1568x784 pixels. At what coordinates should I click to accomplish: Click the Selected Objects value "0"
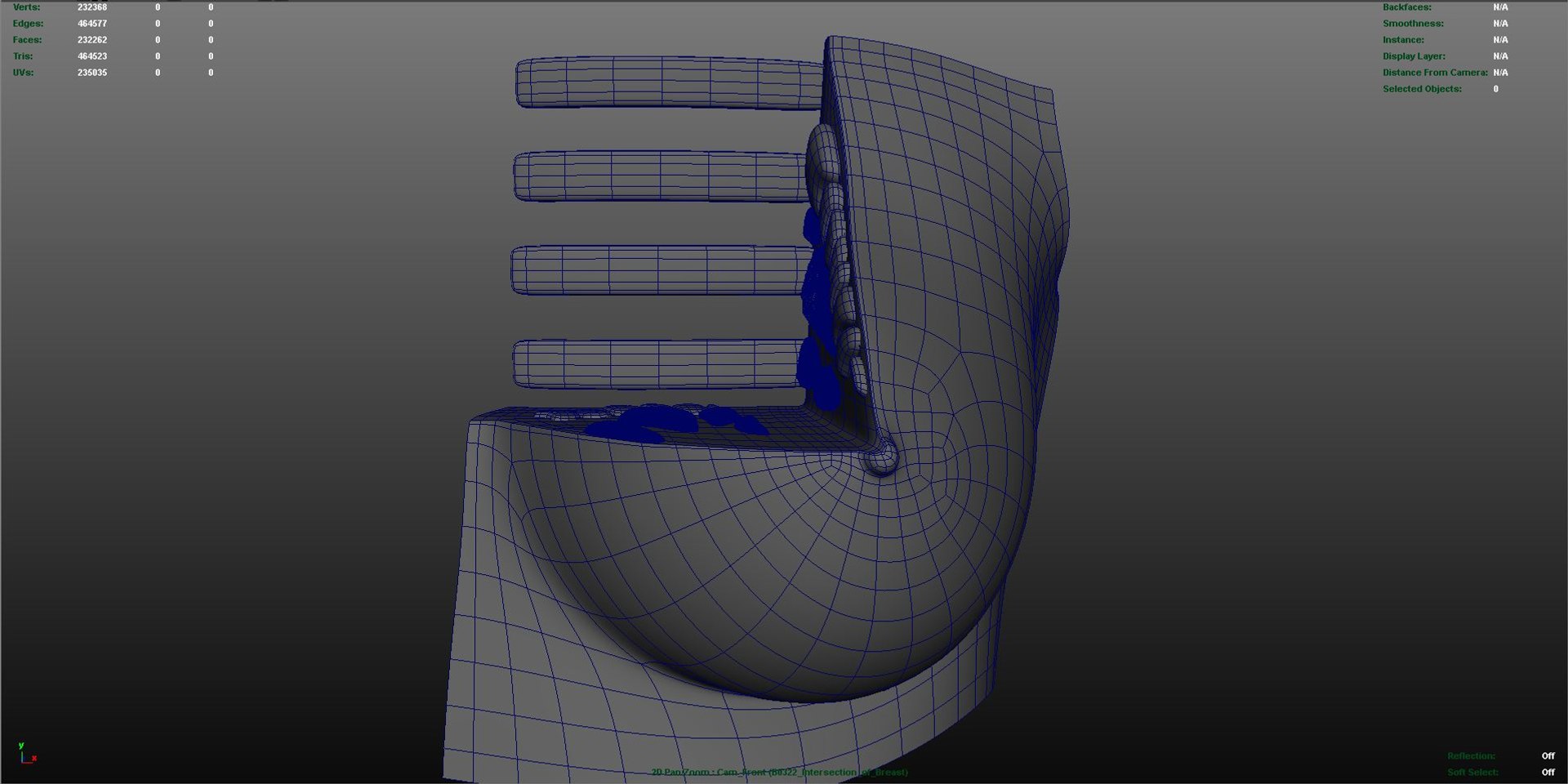(1496, 89)
